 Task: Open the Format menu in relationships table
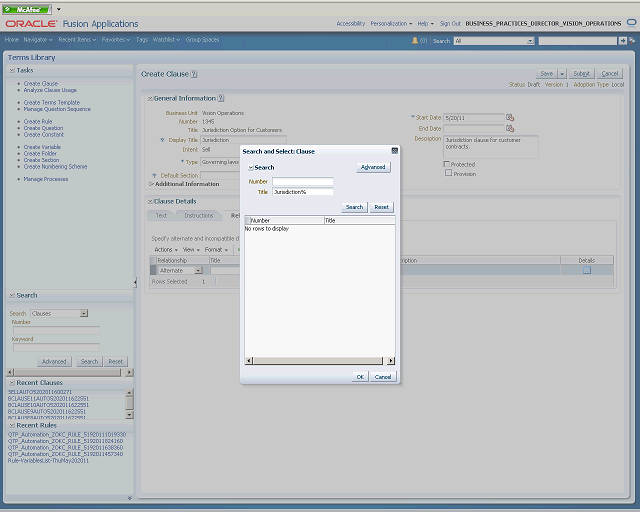coord(216,249)
